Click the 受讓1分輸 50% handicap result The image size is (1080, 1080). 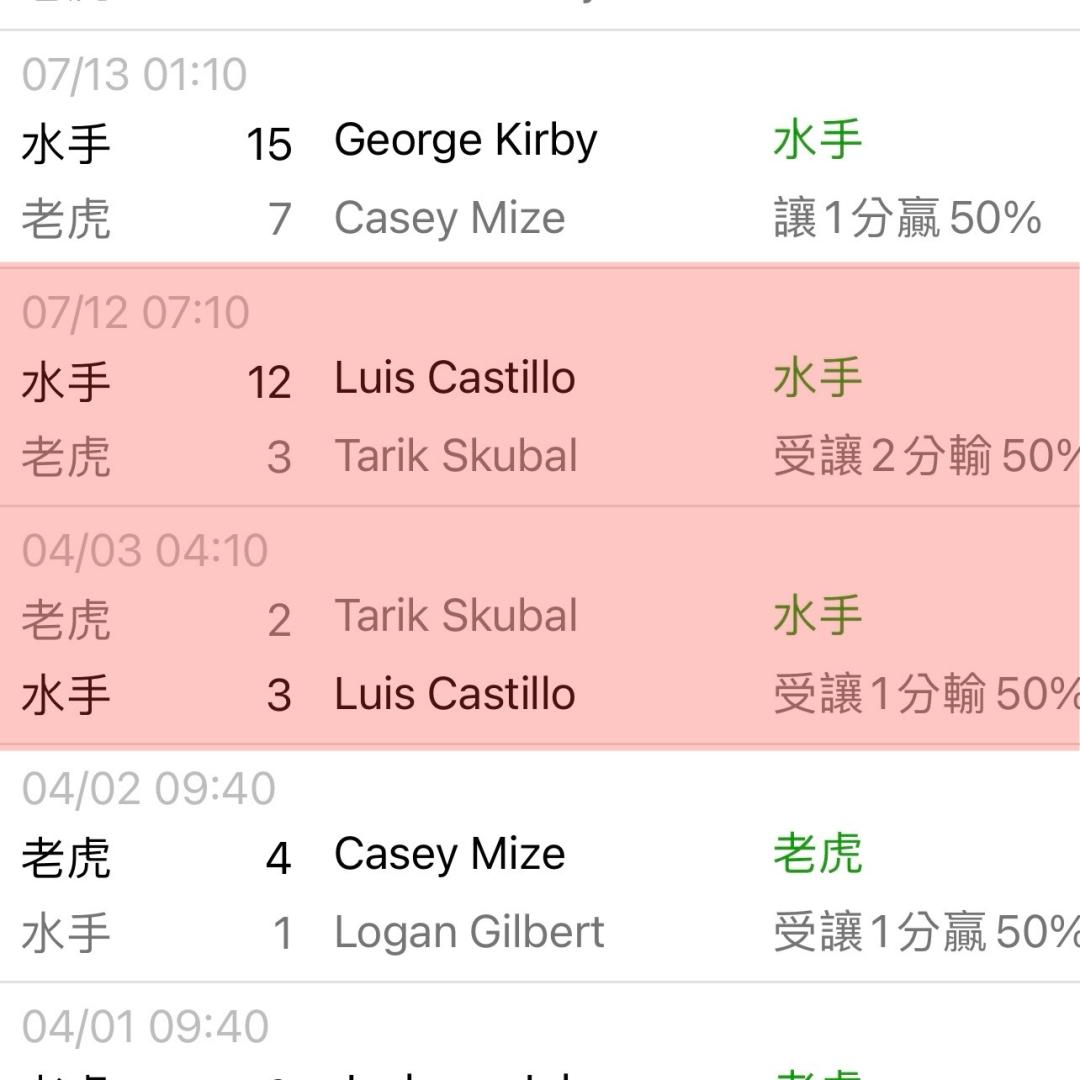tap(925, 695)
